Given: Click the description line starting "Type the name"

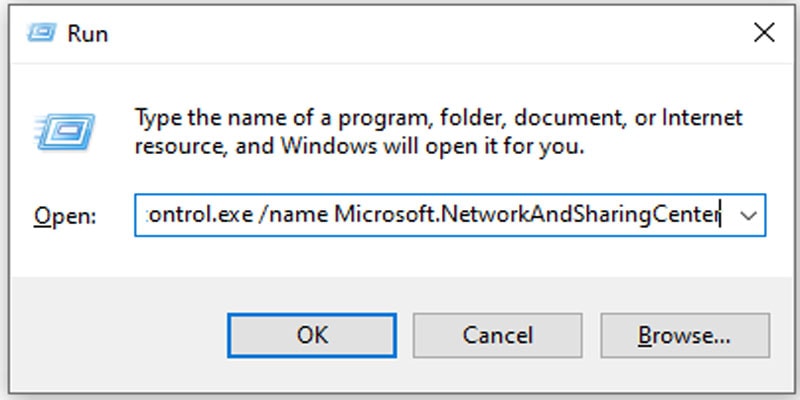Looking at the screenshot, I should click(x=438, y=118).
